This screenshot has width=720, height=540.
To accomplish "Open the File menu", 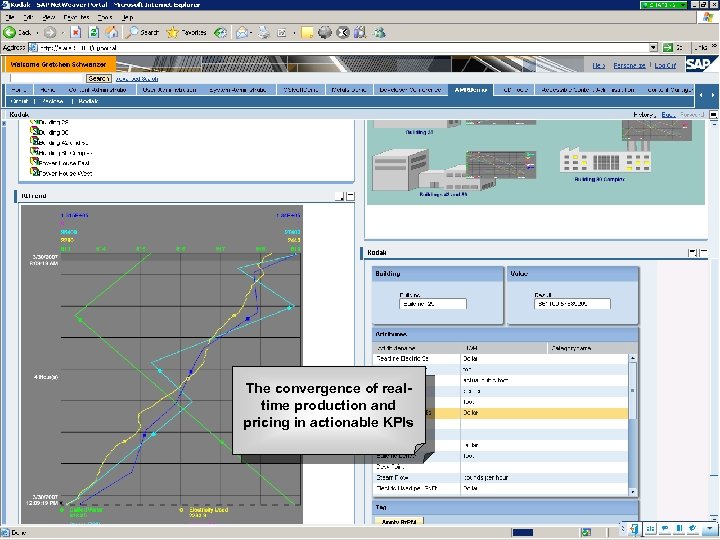I will [x=10, y=17].
